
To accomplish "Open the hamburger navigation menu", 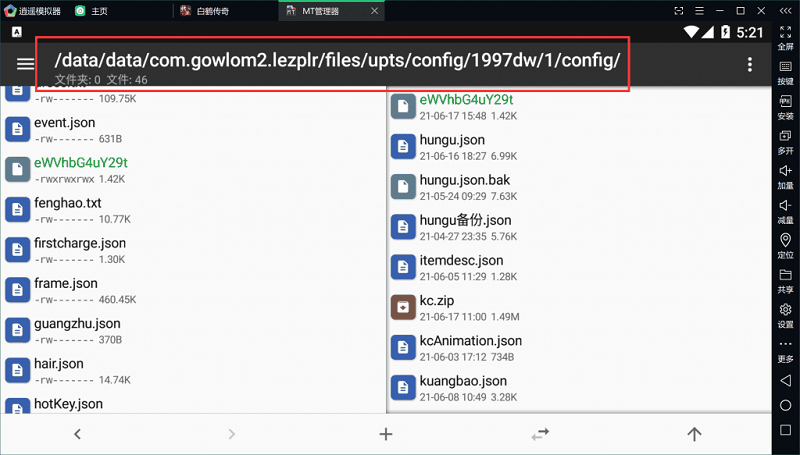I will point(26,65).
